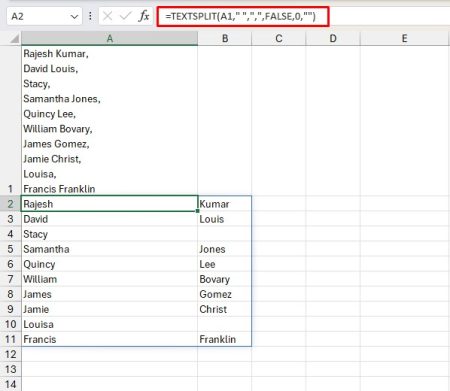Expand the Name Box dropdown arrow

click(x=75, y=16)
